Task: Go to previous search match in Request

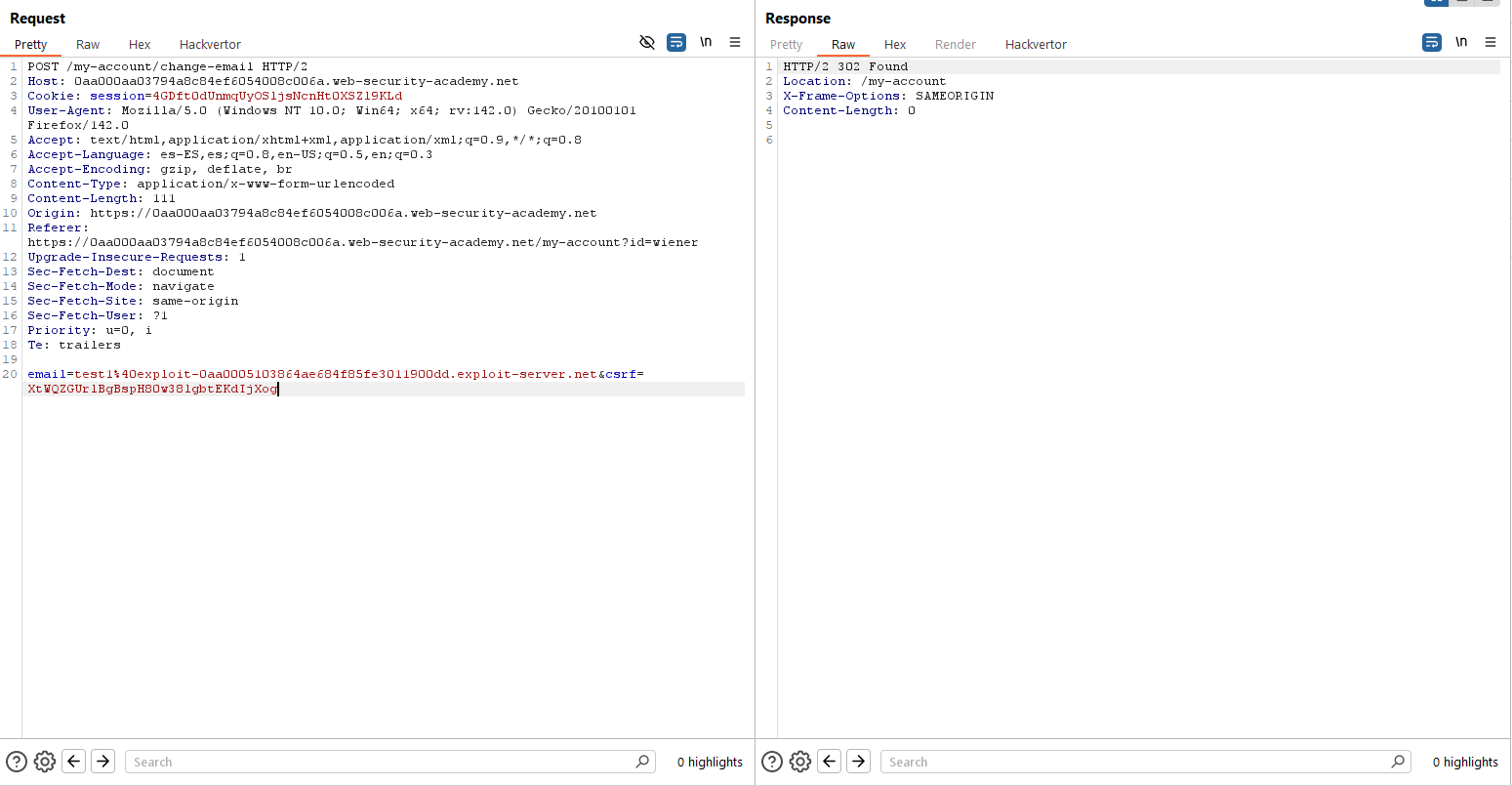Action: pos(74,762)
